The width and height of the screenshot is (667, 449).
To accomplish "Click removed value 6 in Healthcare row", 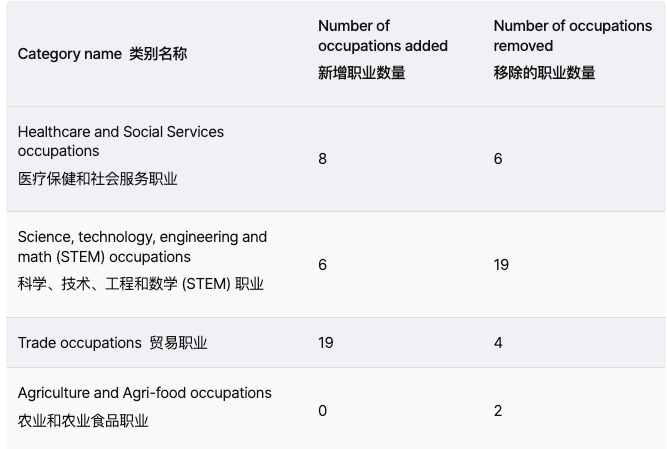I will point(498,159).
